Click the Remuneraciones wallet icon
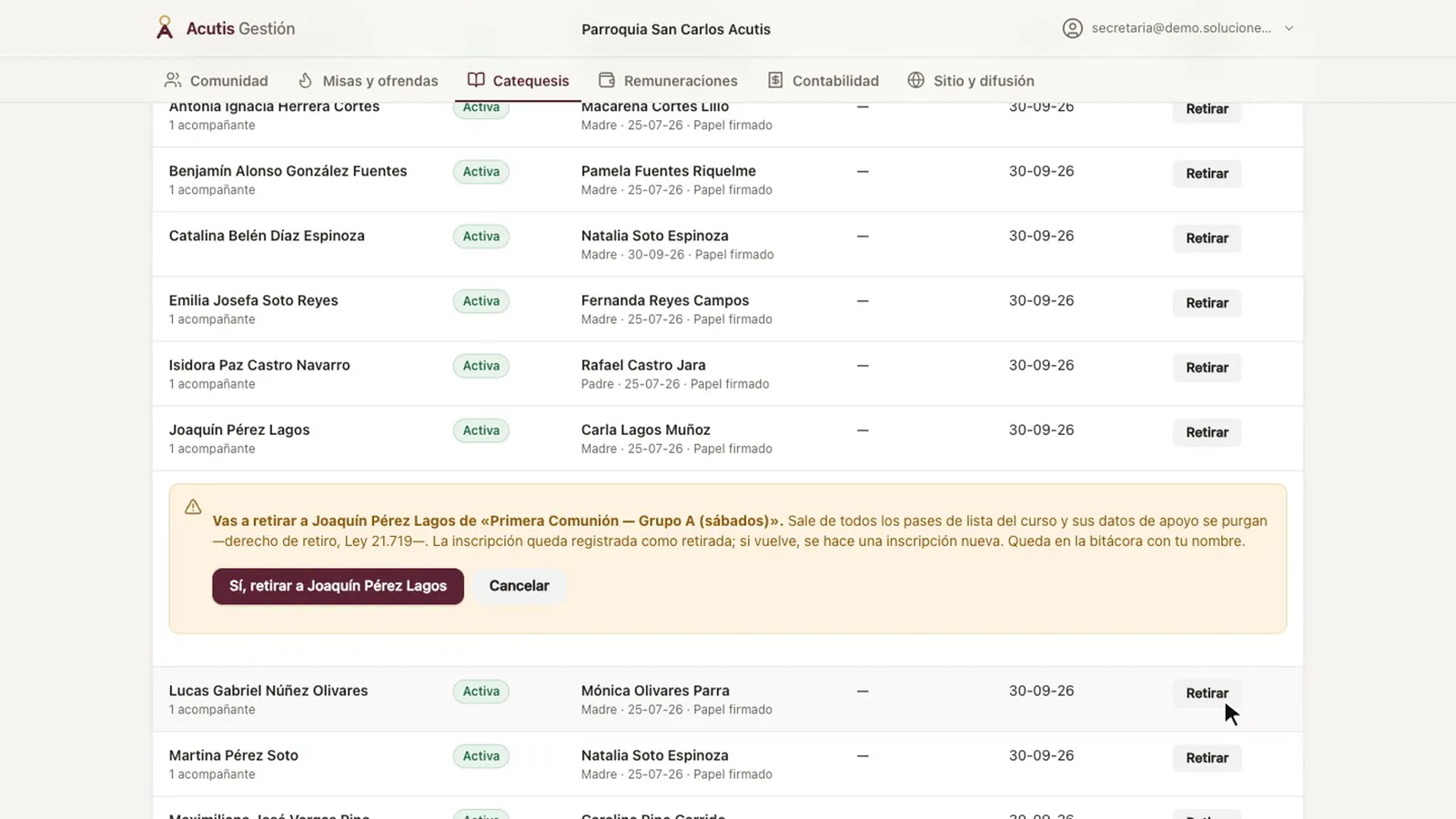Viewport: 1456px width, 819px height. point(607,80)
